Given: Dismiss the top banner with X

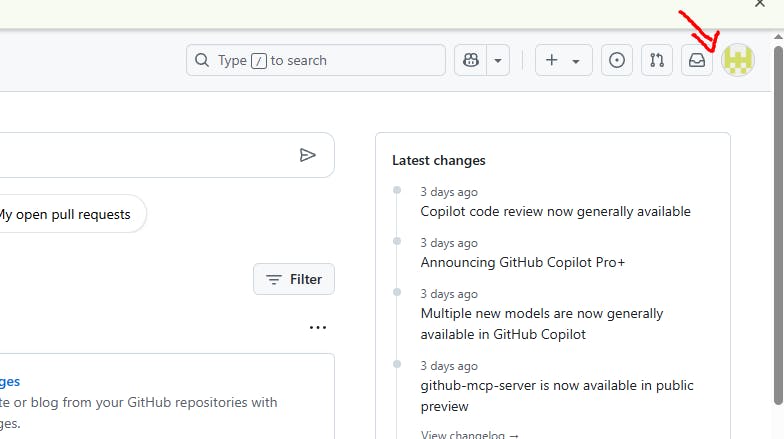Looking at the screenshot, I should click(760, 4).
